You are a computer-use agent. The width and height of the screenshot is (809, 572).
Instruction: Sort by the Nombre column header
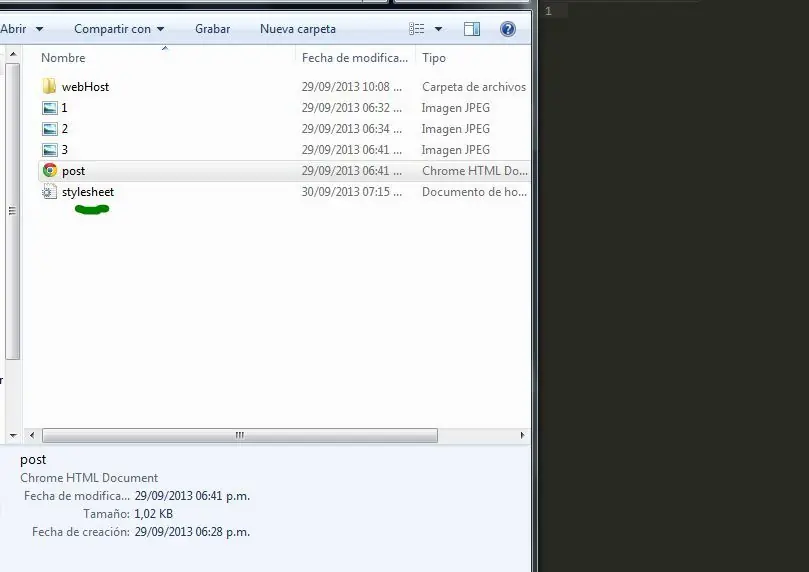(x=63, y=58)
